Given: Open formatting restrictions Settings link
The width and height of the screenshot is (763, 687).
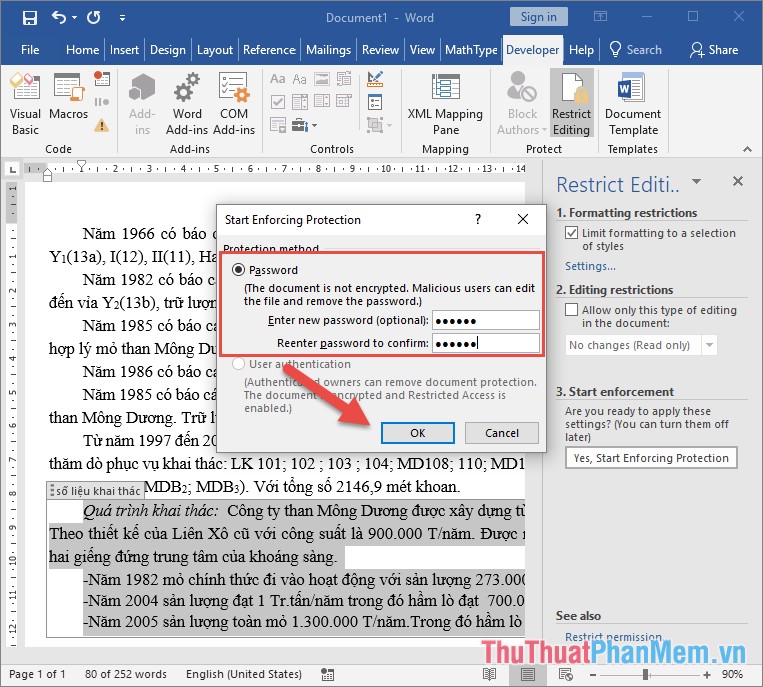Looking at the screenshot, I should (590, 266).
